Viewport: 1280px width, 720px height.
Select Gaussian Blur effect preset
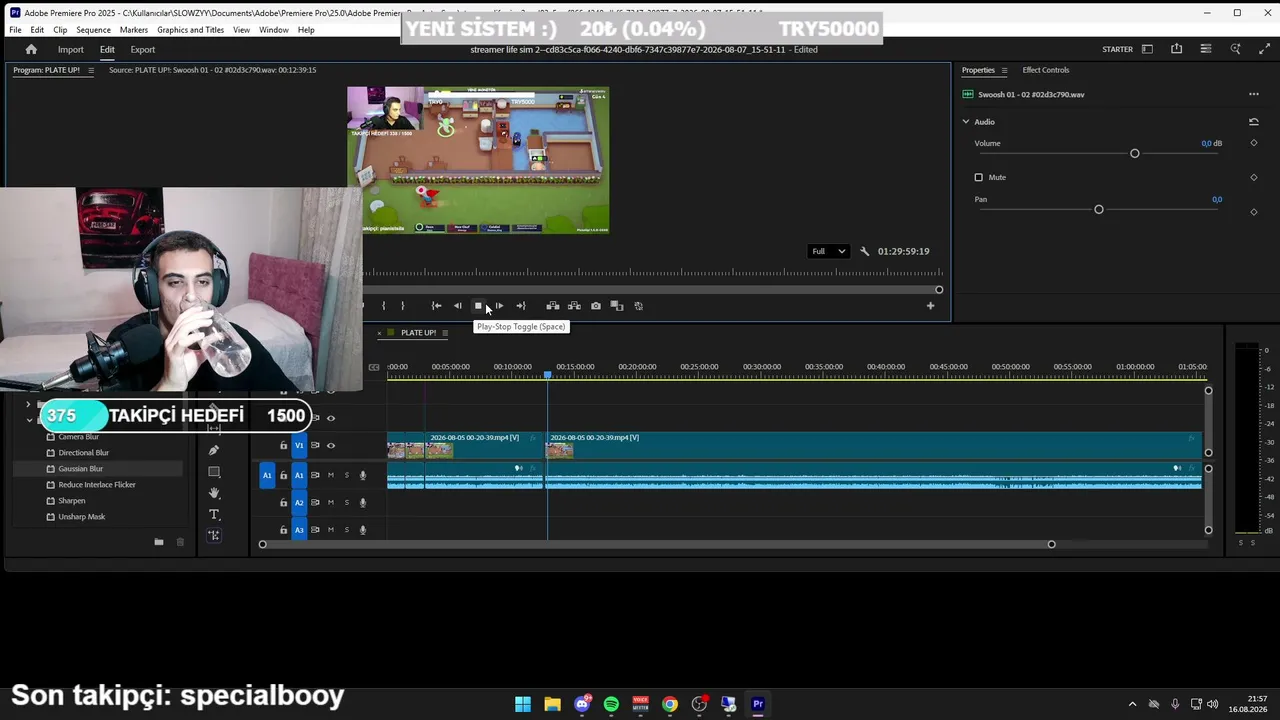(x=80, y=469)
